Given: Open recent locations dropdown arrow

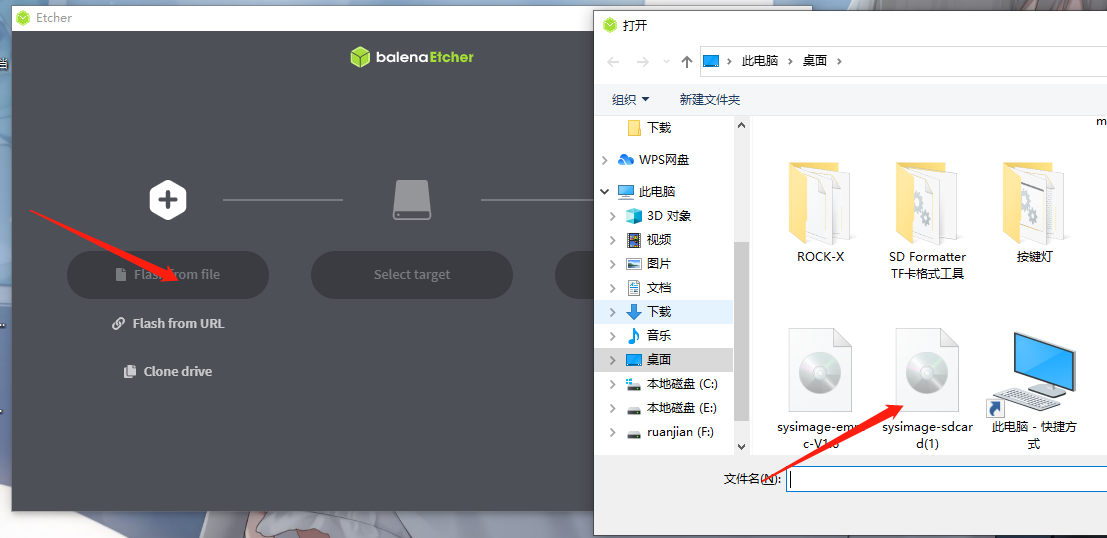Looking at the screenshot, I should click(666, 61).
